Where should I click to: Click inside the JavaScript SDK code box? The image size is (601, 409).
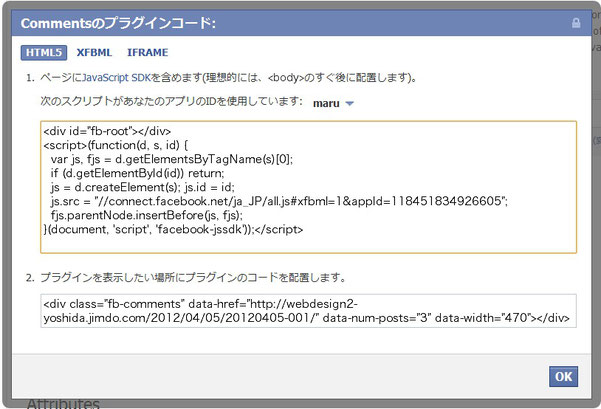pyautogui.click(x=308, y=187)
